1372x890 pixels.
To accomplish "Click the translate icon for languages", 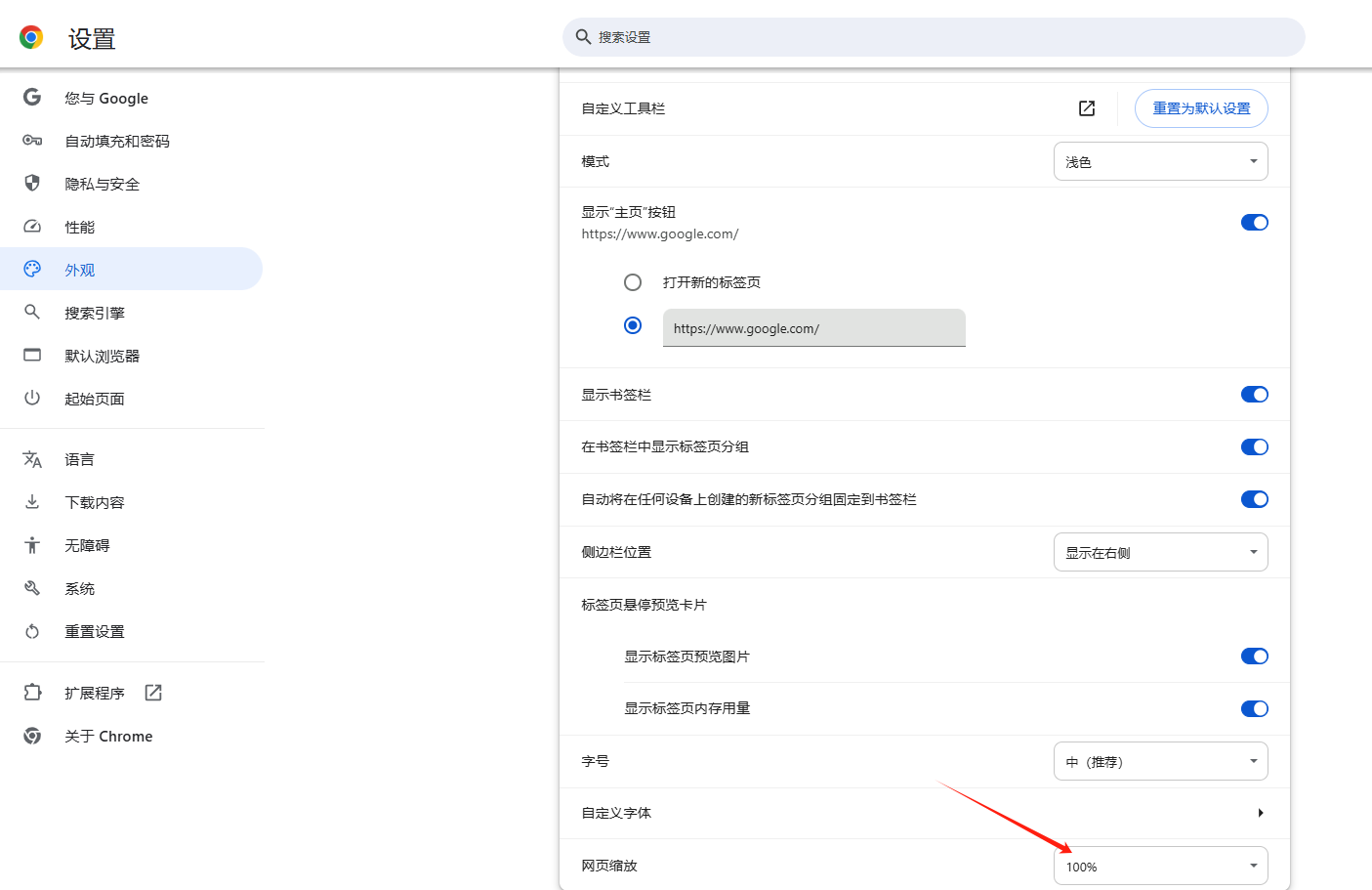I will [32, 459].
